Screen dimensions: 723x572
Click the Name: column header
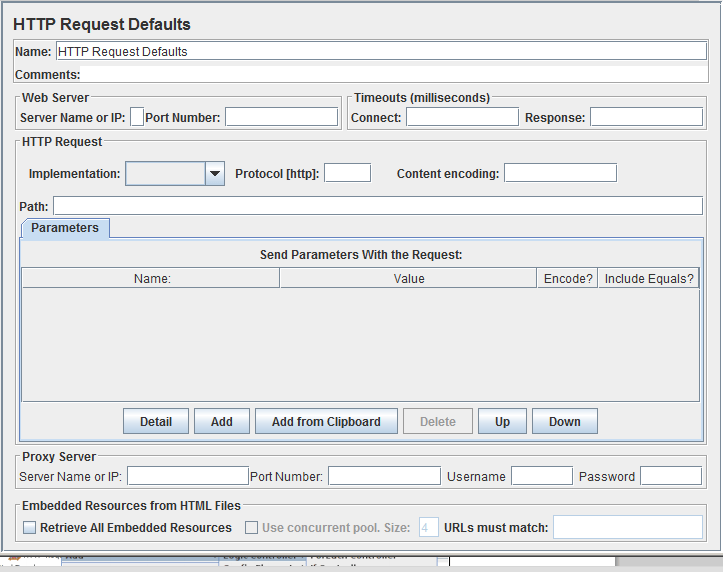pos(151,278)
